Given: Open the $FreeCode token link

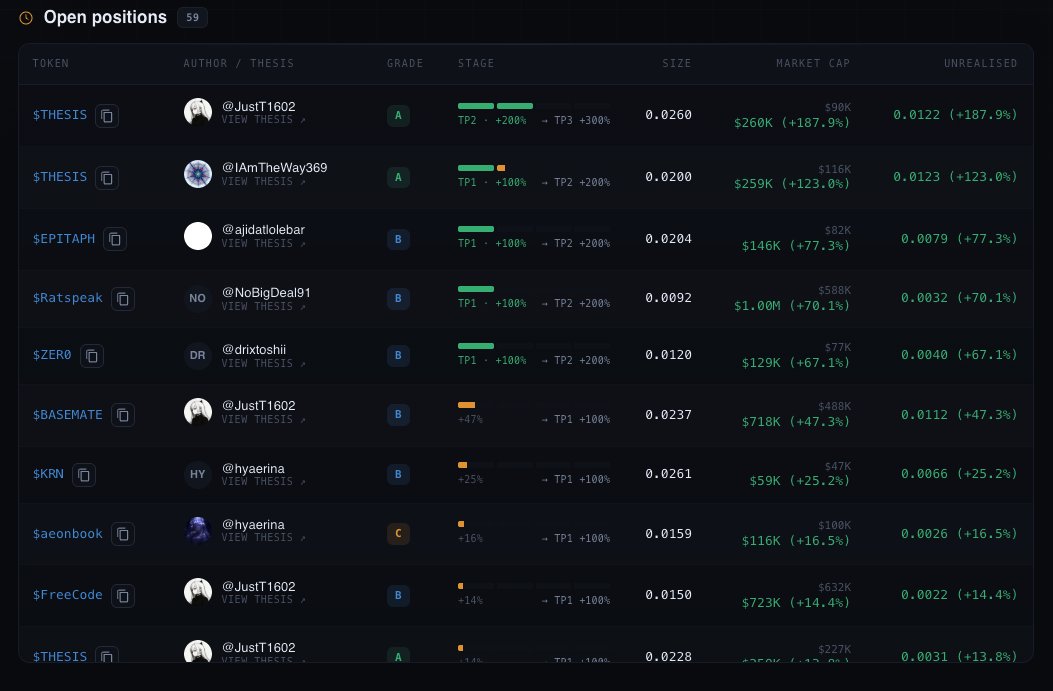Looking at the screenshot, I should point(68,594).
